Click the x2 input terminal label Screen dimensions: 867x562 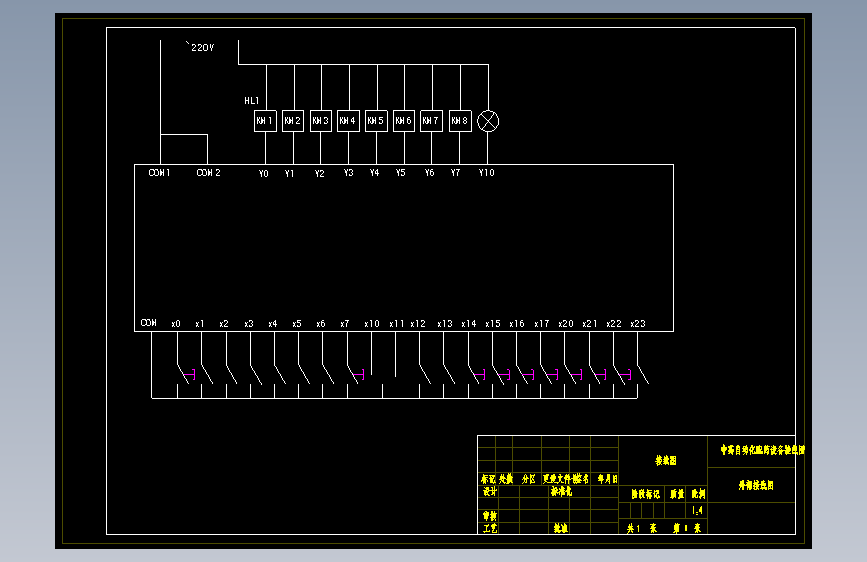pos(223,324)
